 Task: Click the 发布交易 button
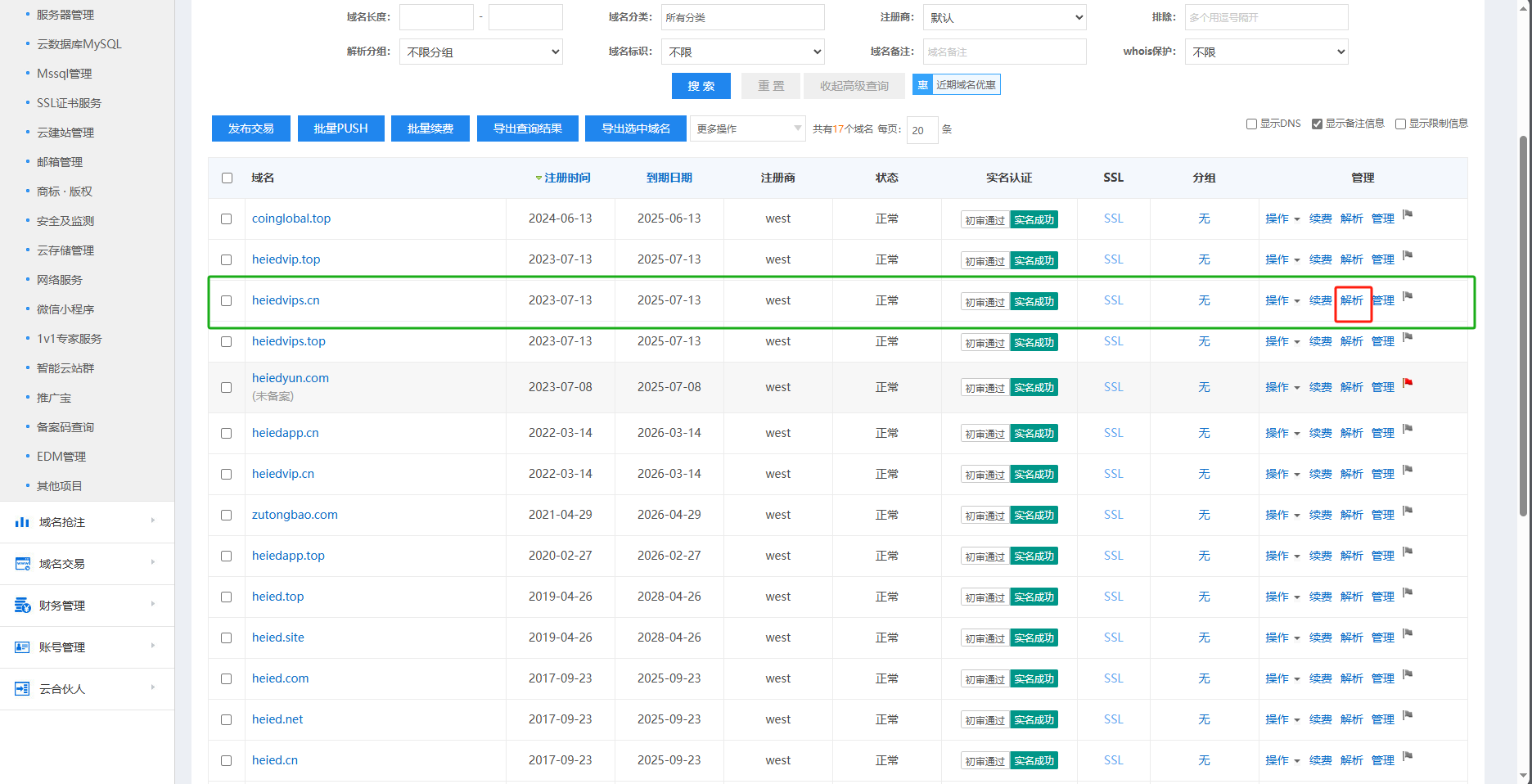coord(251,128)
